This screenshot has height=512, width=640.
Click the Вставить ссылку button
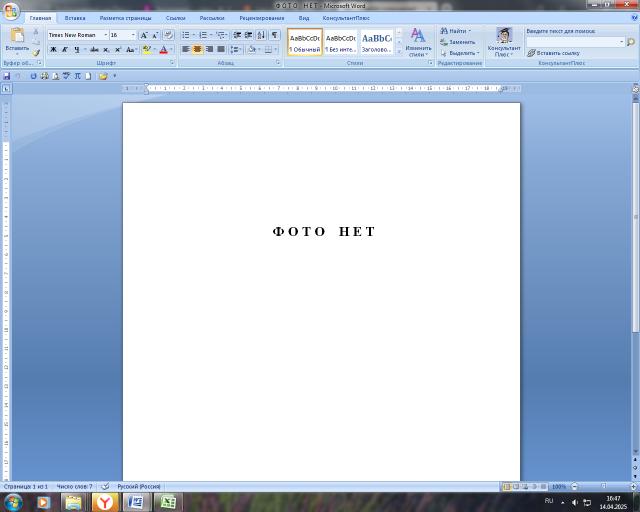553,53
